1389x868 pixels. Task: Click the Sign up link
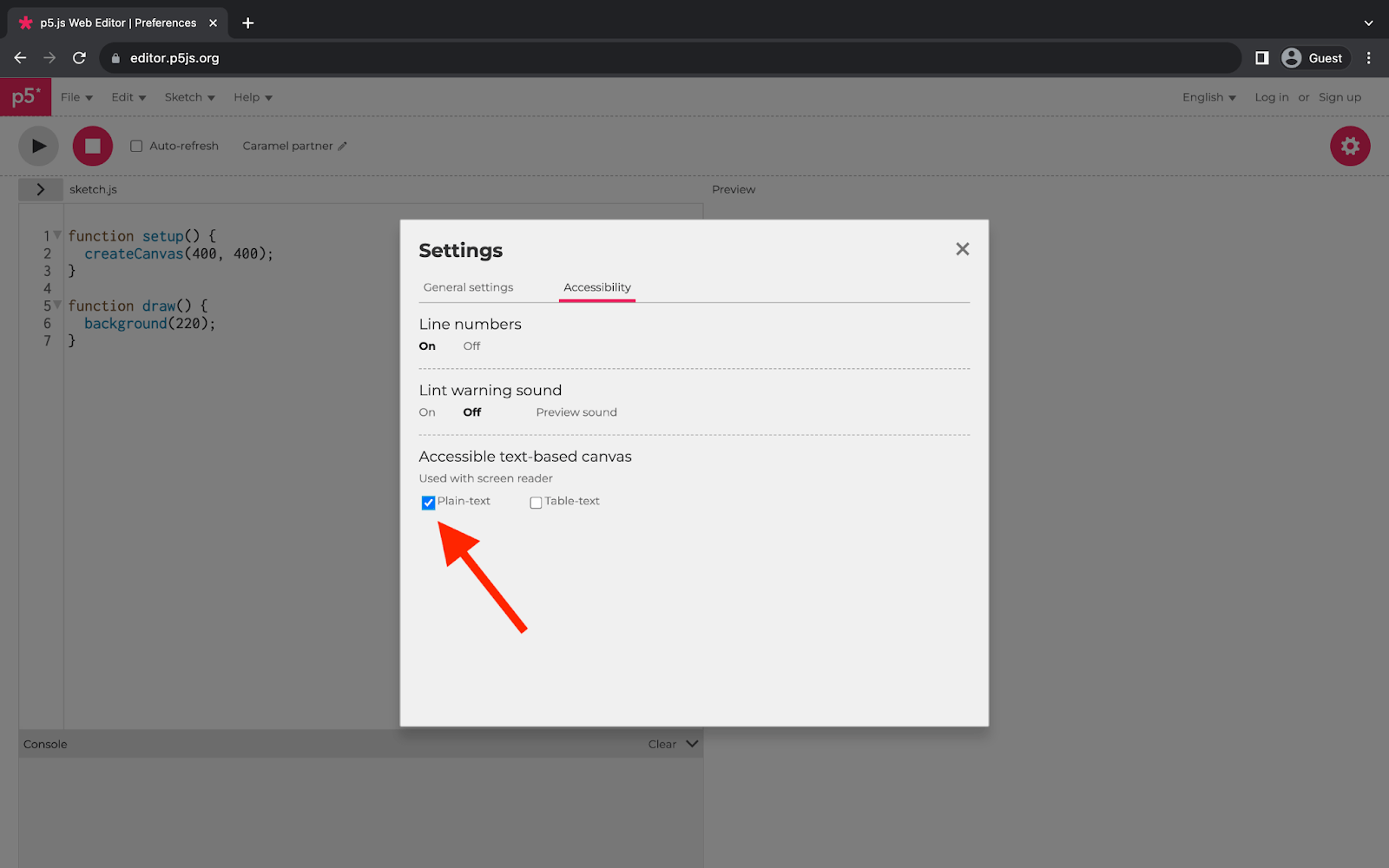click(x=1339, y=97)
